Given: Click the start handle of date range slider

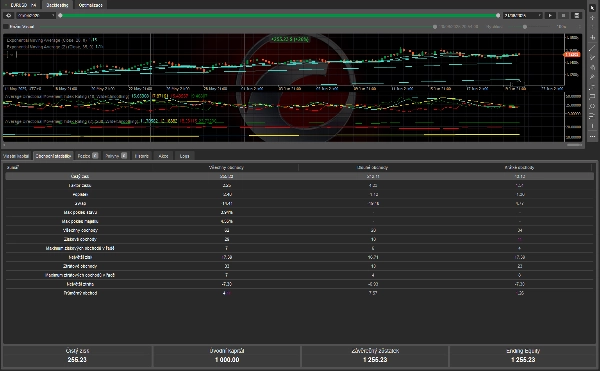Looking at the screenshot, I should [60, 15].
